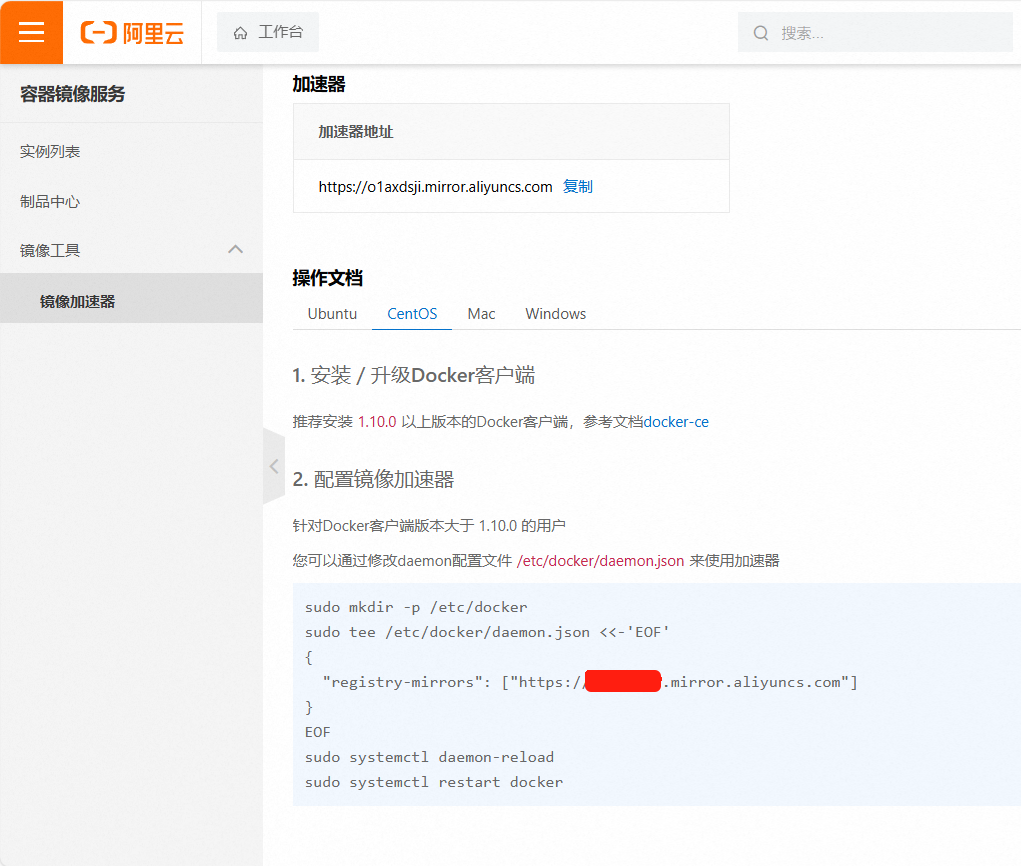Select 镜像加速器 sidebar item
Image resolution: width=1021 pixels, height=866 pixels.
click(132, 298)
